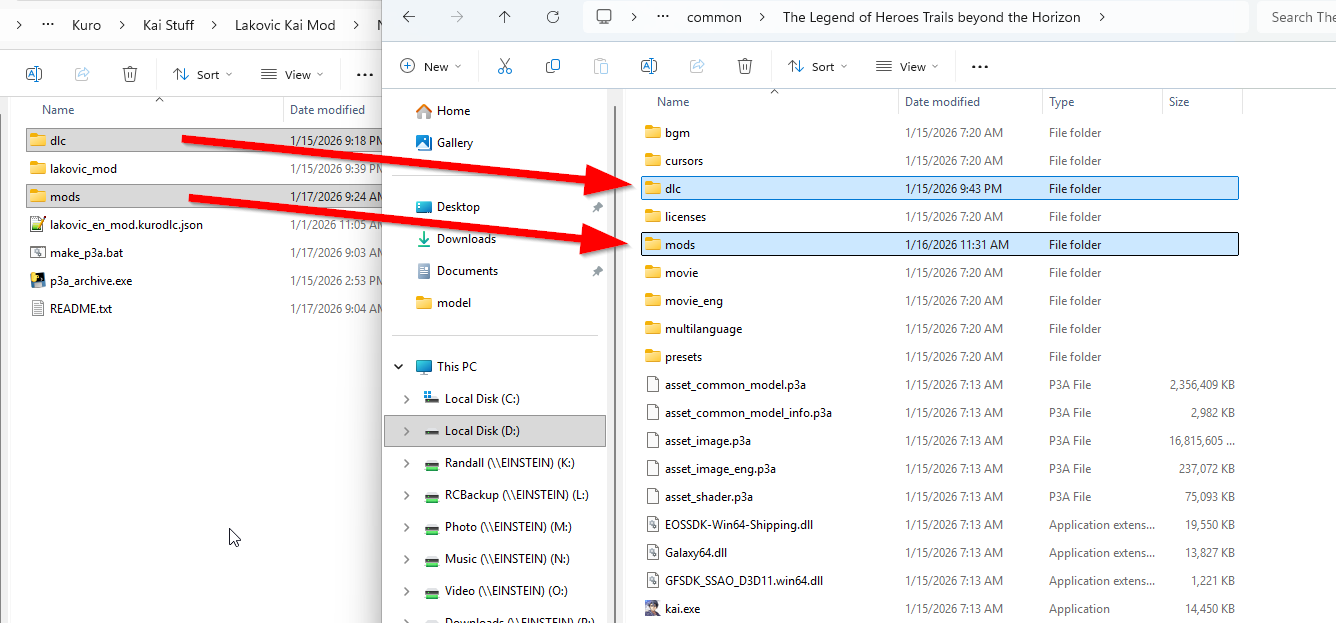Expand Randall (K:) network drive node
This screenshot has width=1336, height=623.
tap(406, 463)
